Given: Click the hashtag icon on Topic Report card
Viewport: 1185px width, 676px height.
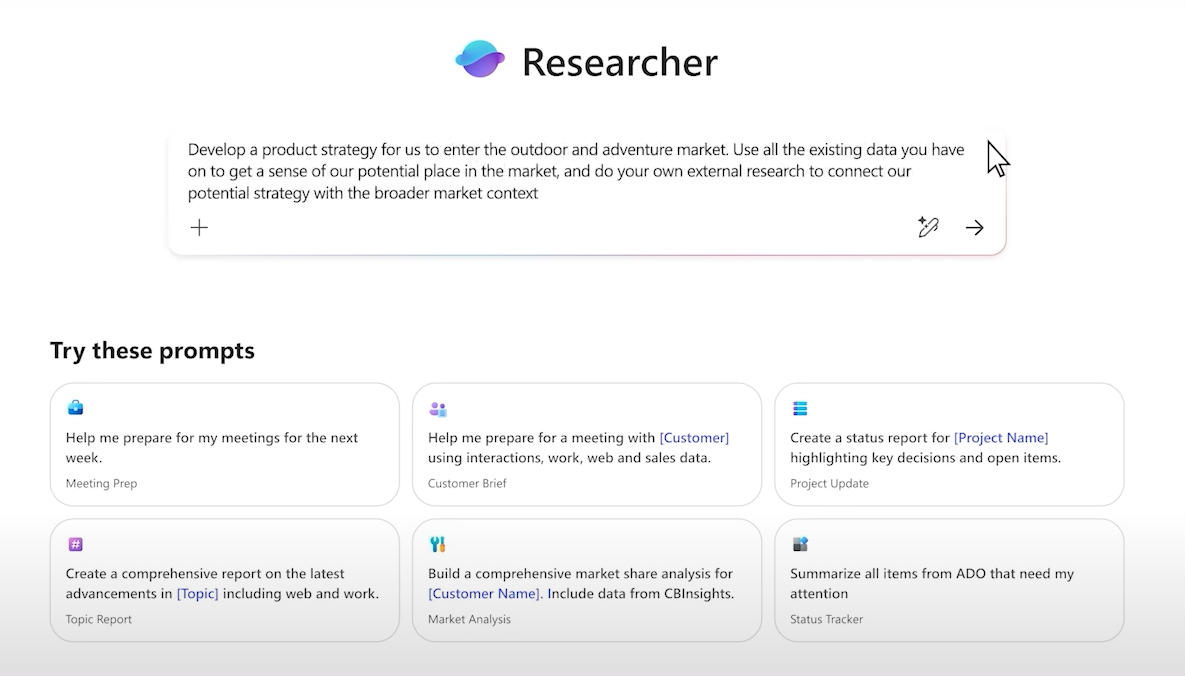Looking at the screenshot, I should [76, 544].
